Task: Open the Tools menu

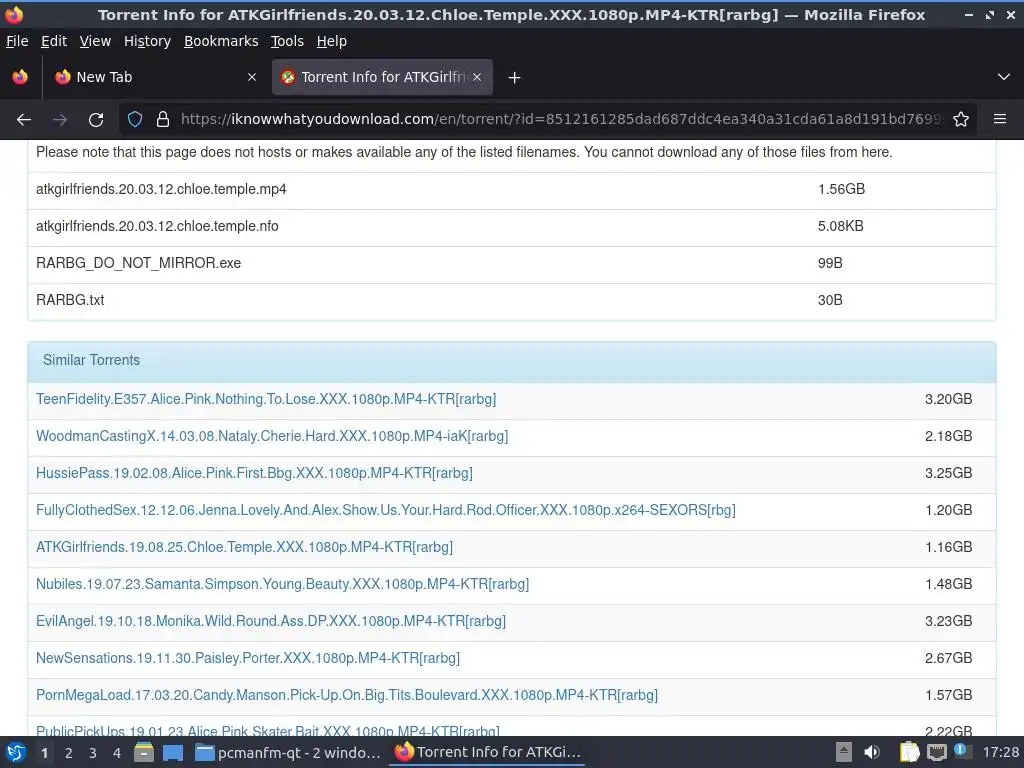Action: [287, 41]
